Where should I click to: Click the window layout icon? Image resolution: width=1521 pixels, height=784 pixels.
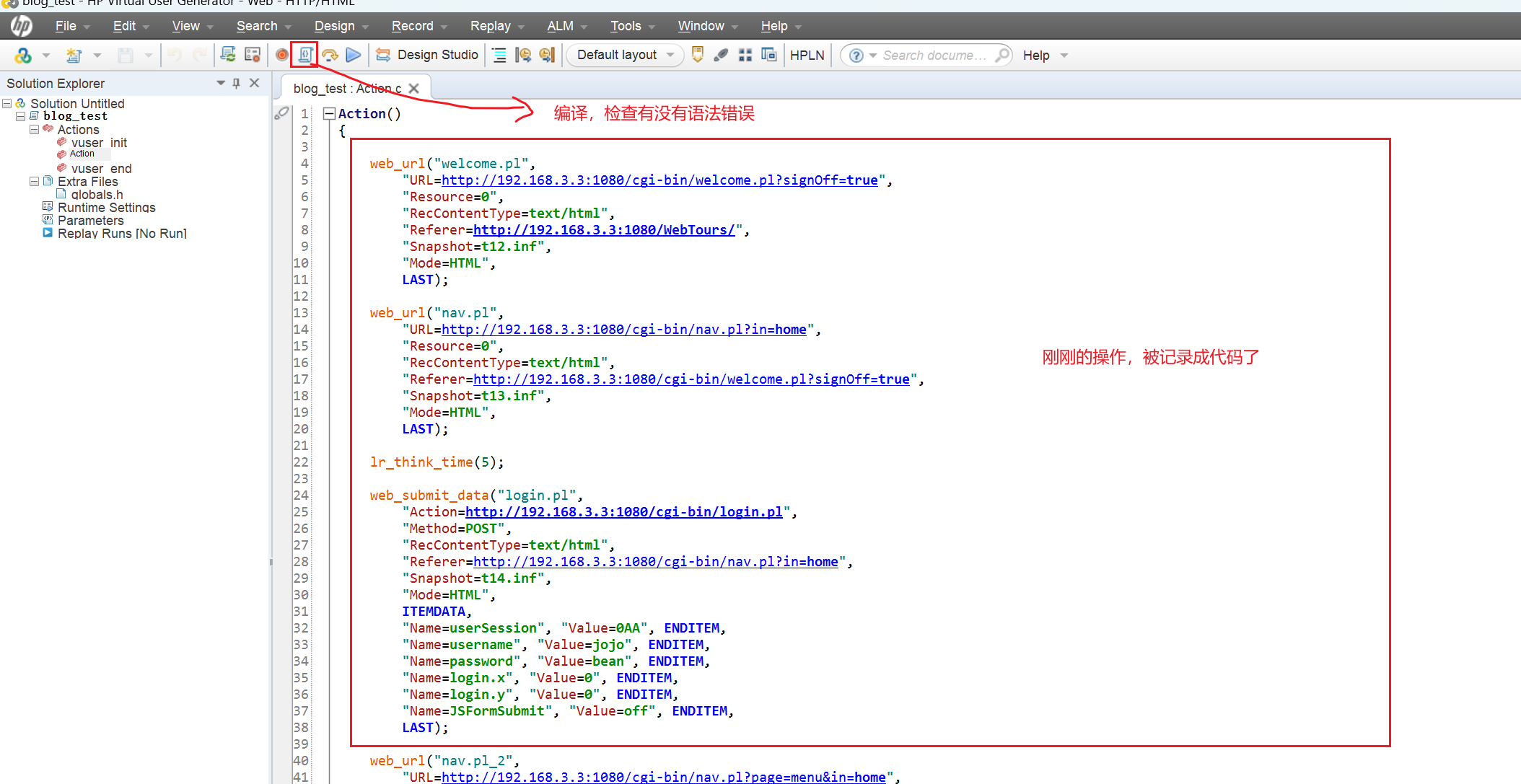tap(769, 55)
